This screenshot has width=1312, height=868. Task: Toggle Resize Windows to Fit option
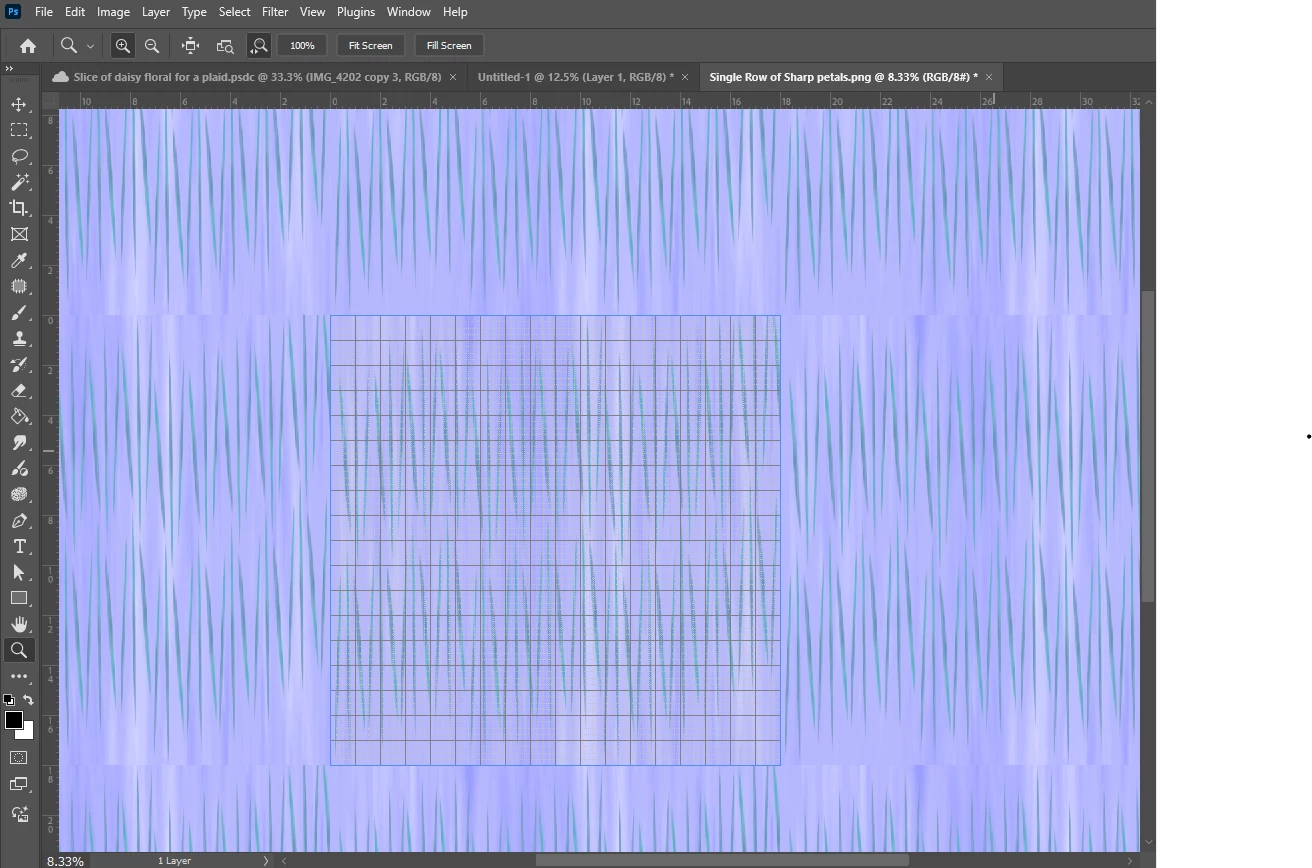tap(191, 45)
